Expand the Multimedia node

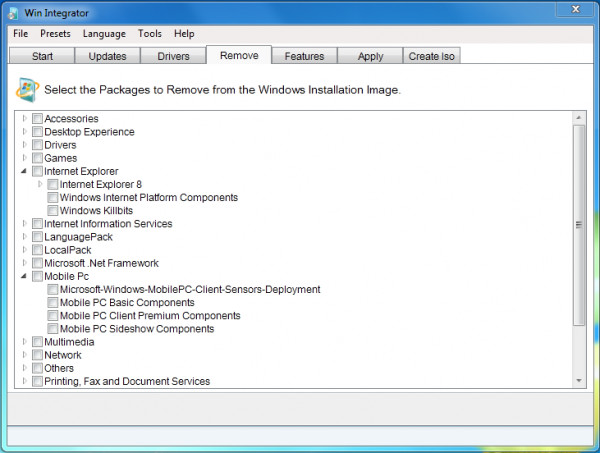point(24,341)
